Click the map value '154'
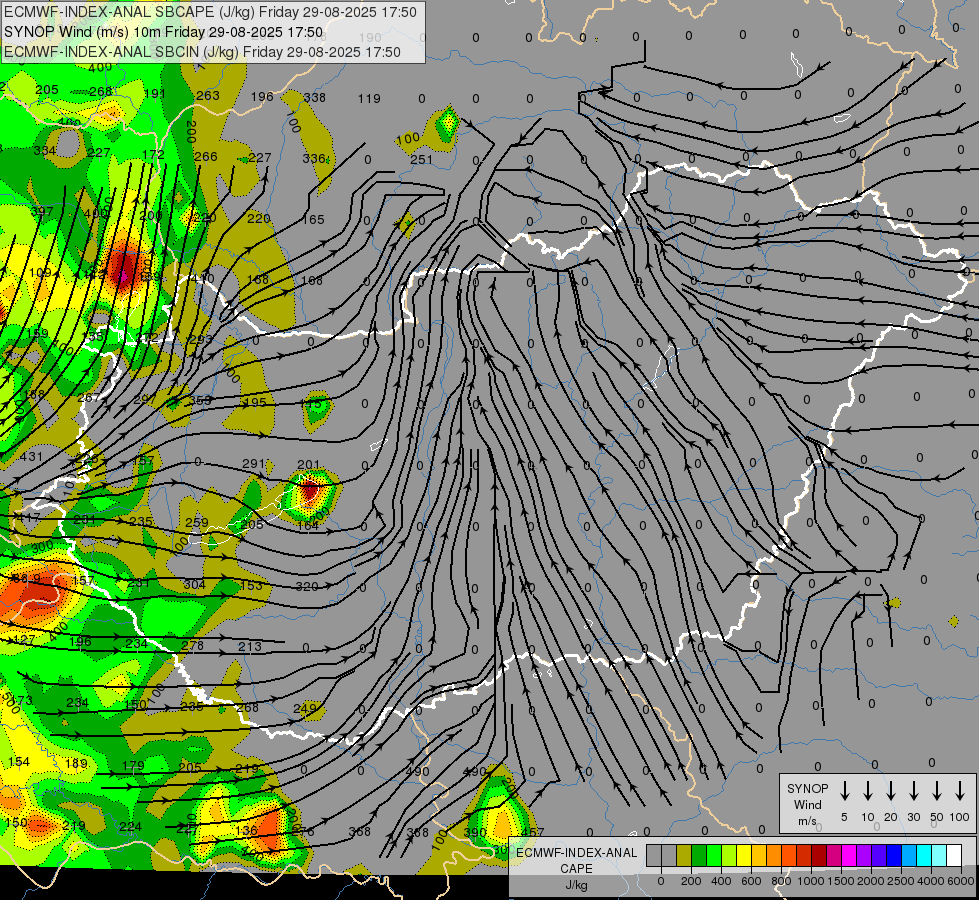The height and width of the screenshot is (900, 979). [19, 761]
